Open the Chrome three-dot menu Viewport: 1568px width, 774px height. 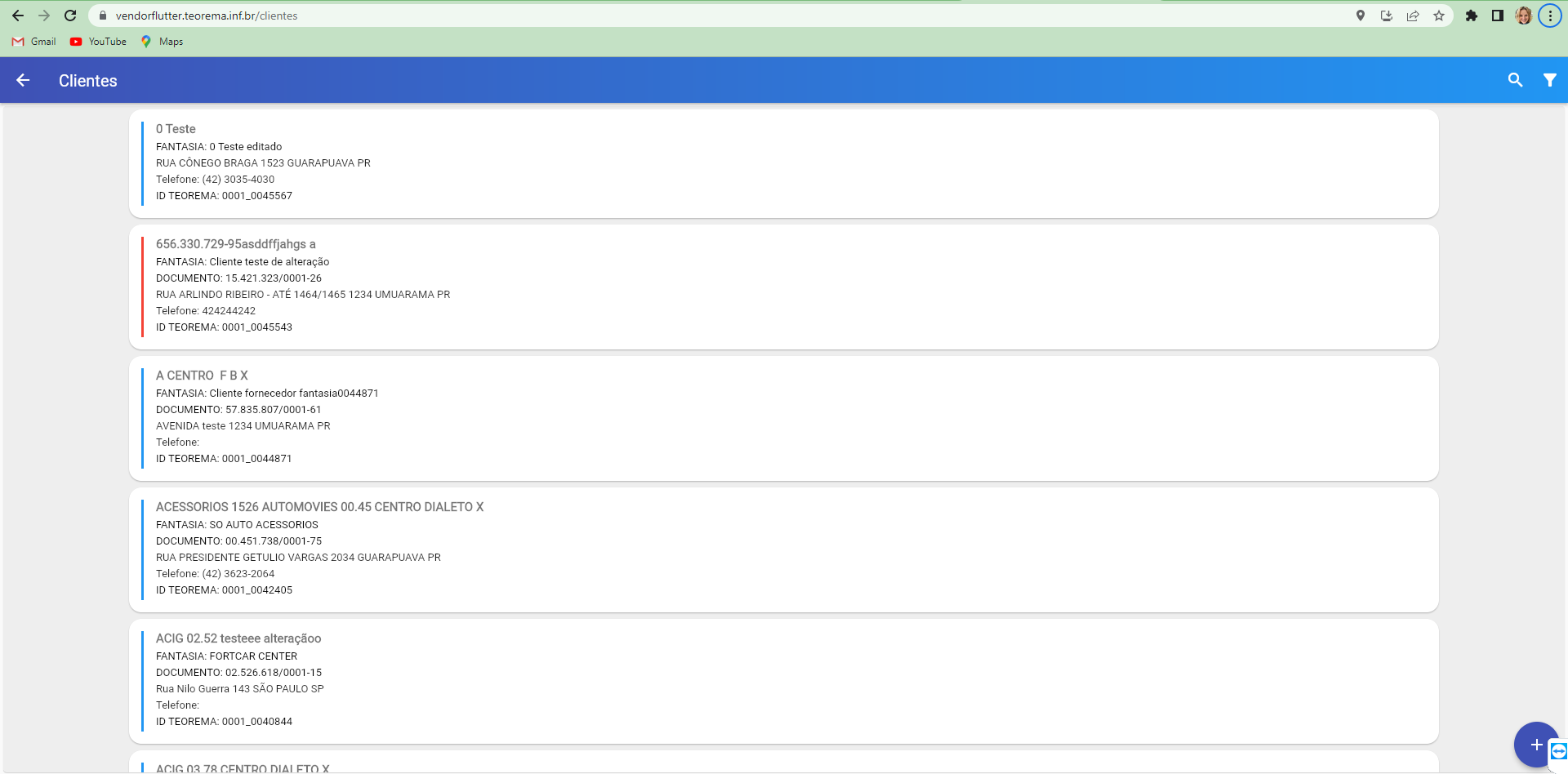click(1550, 16)
